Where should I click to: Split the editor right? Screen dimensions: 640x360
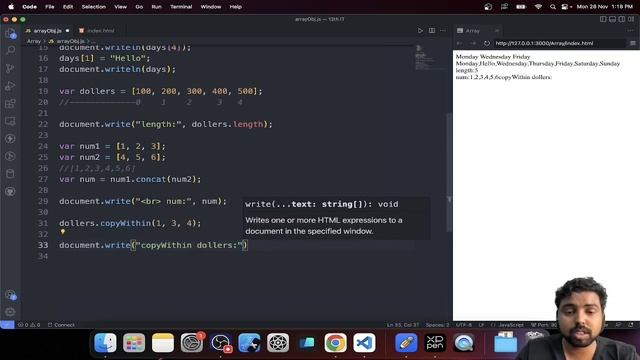tap(431, 31)
